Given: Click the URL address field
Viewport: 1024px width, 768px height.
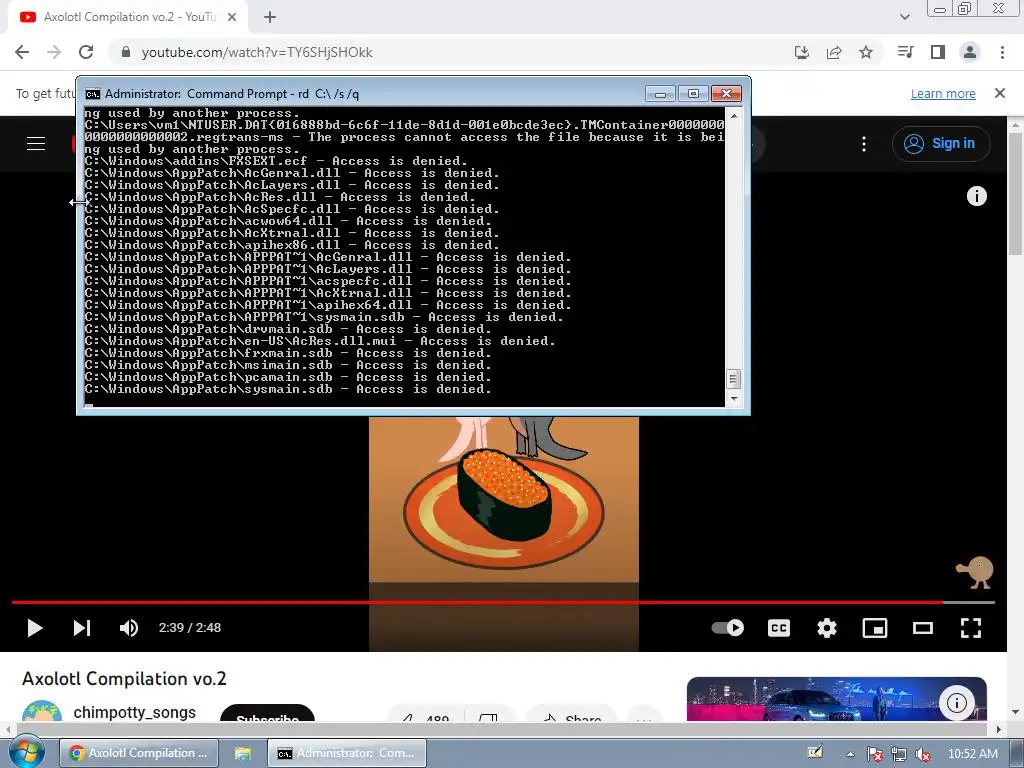Looking at the screenshot, I should (451, 52).
